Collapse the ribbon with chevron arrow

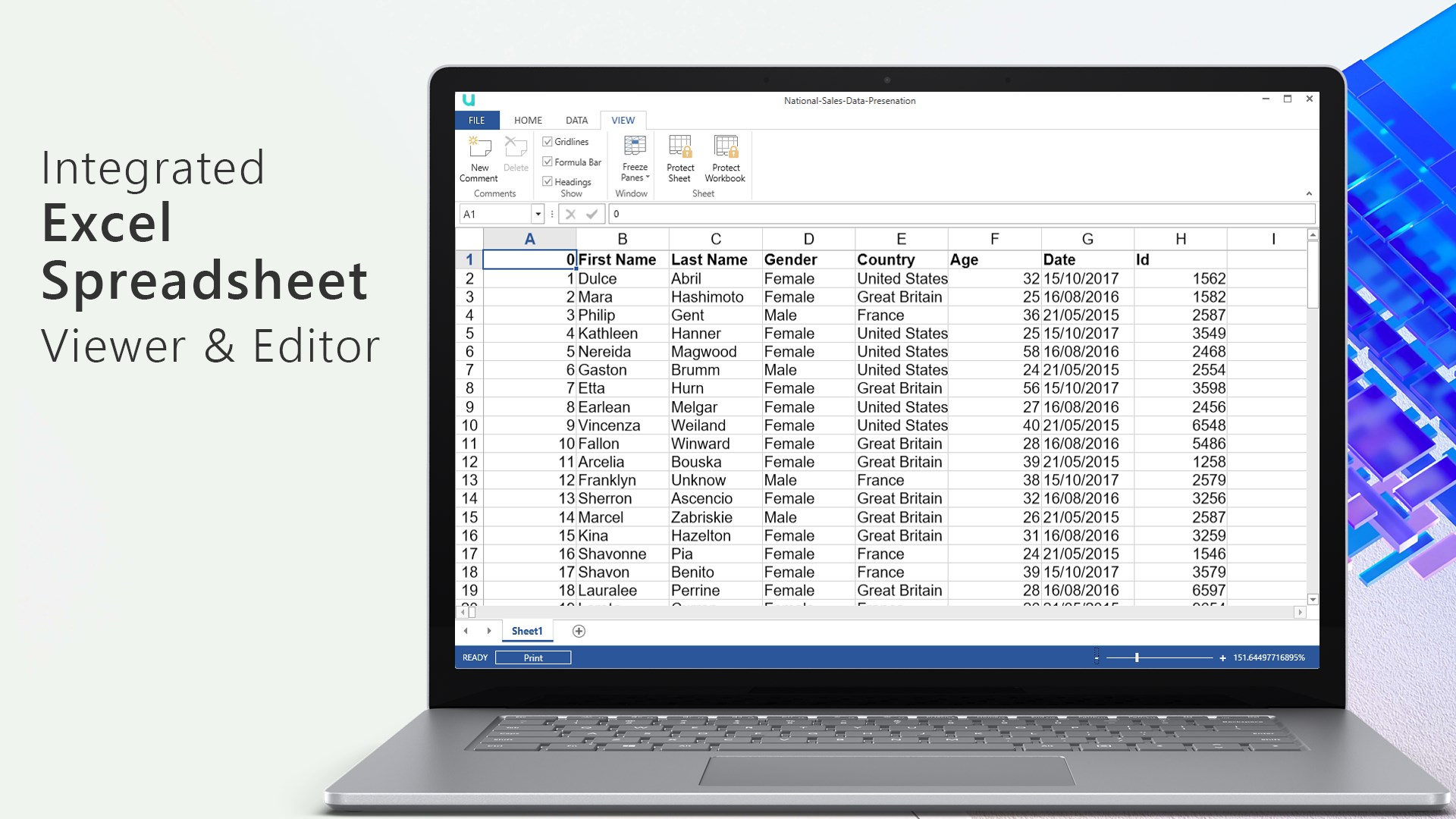[1309, 193]
